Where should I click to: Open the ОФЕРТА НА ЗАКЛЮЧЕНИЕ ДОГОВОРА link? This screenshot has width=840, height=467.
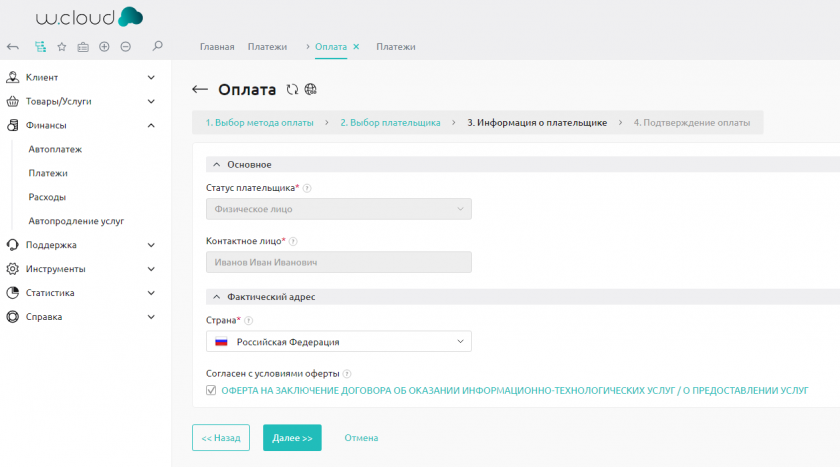(514, 390)
